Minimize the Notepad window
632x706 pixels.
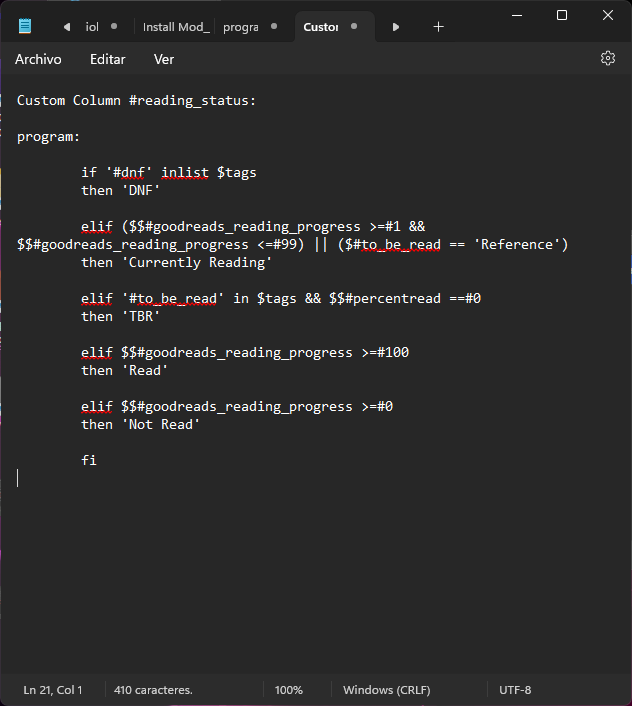click(517, 15)
